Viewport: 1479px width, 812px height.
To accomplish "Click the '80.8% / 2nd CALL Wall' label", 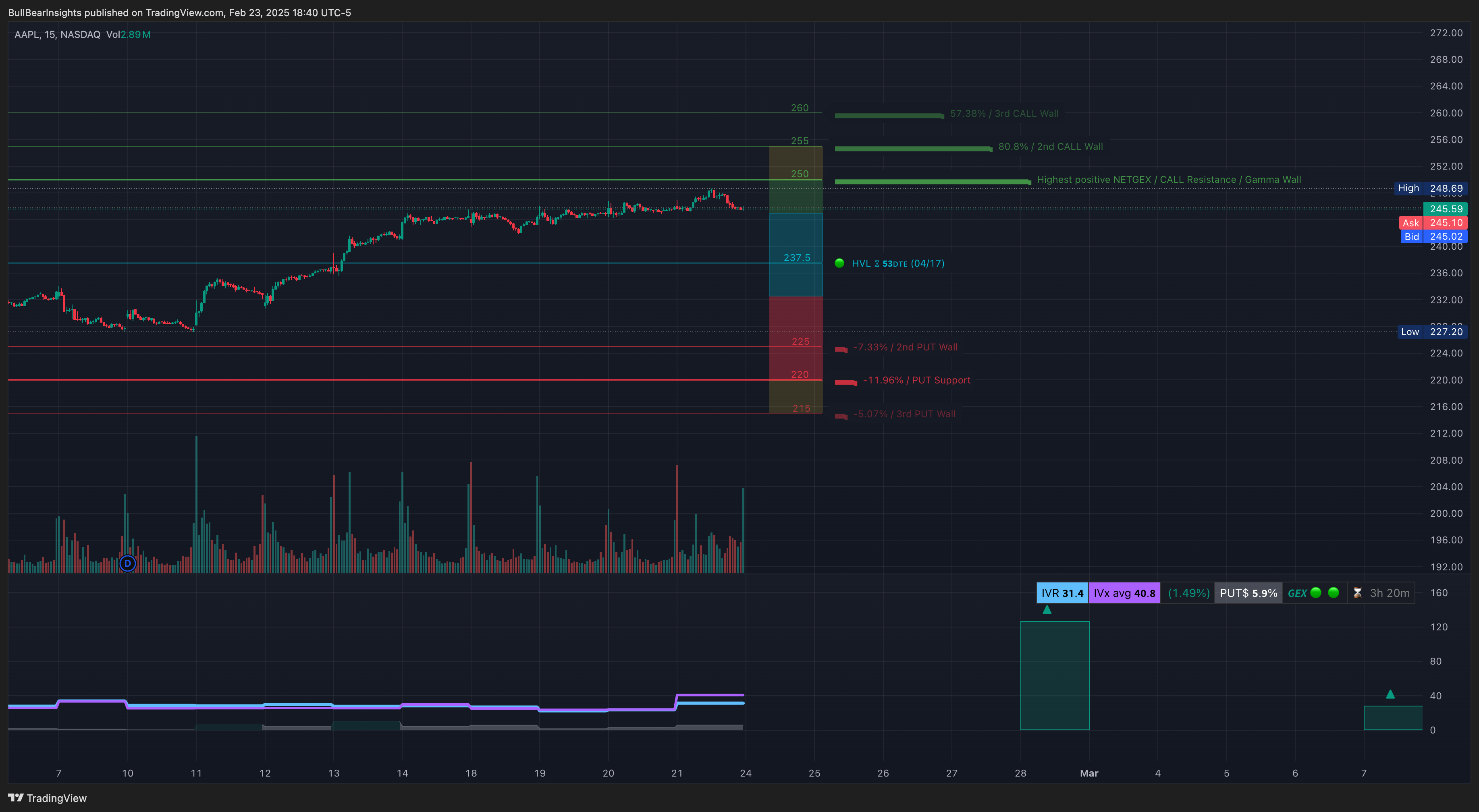I will [x=1050, y=146].
